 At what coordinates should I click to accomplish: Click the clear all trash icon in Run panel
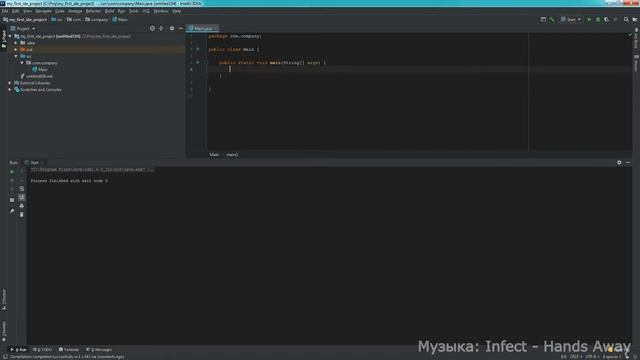[22, 215]
